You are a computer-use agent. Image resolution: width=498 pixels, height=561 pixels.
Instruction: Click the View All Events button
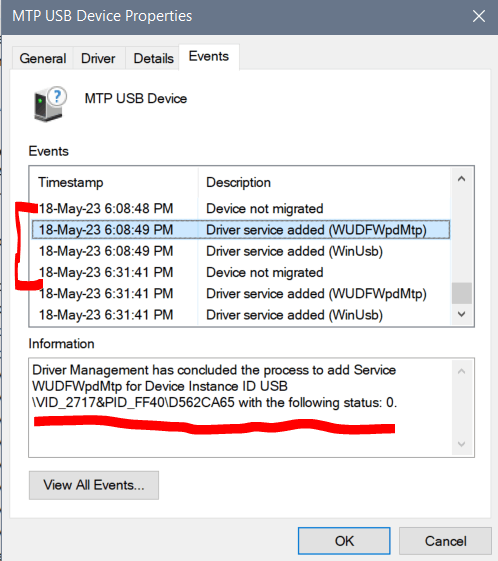(94, 485)
